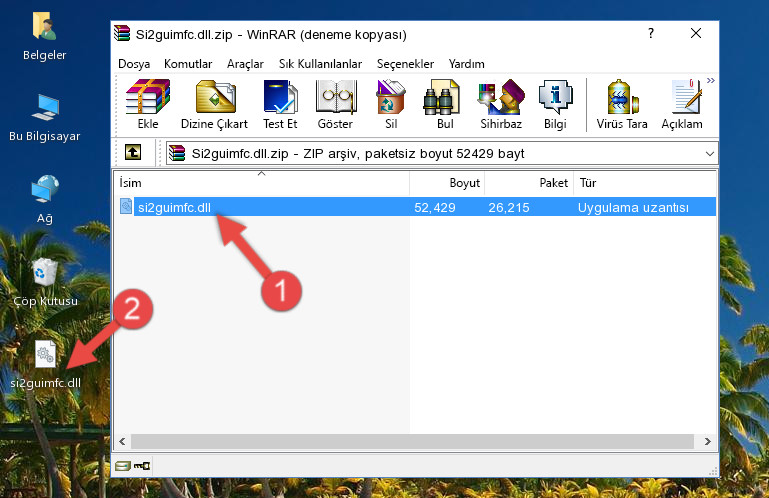Click the horizontal scrollbar left arrow
The width and height of the screenshot is (769, 498).
coord(122,441)
